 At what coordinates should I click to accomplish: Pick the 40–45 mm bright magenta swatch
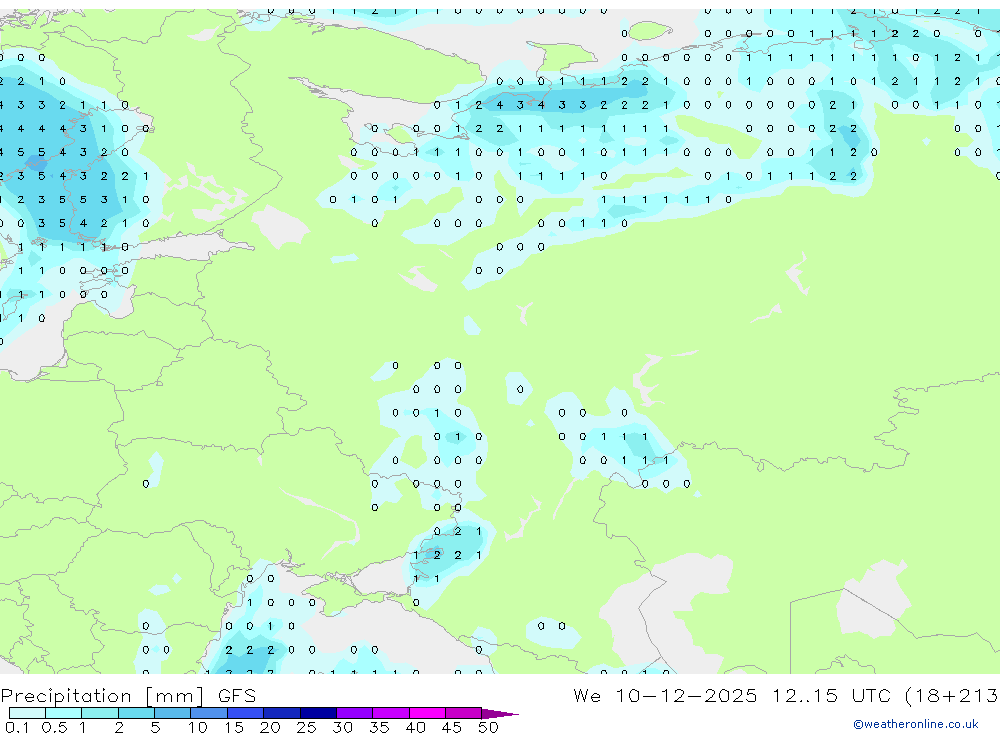coord(427,713)
